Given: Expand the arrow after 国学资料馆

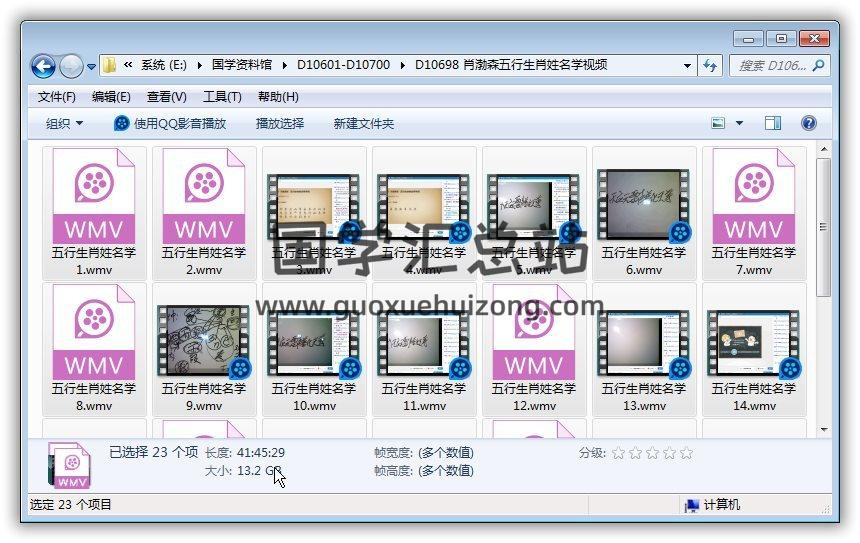Looking at the screenshot, I should click(x=285, y=65).
